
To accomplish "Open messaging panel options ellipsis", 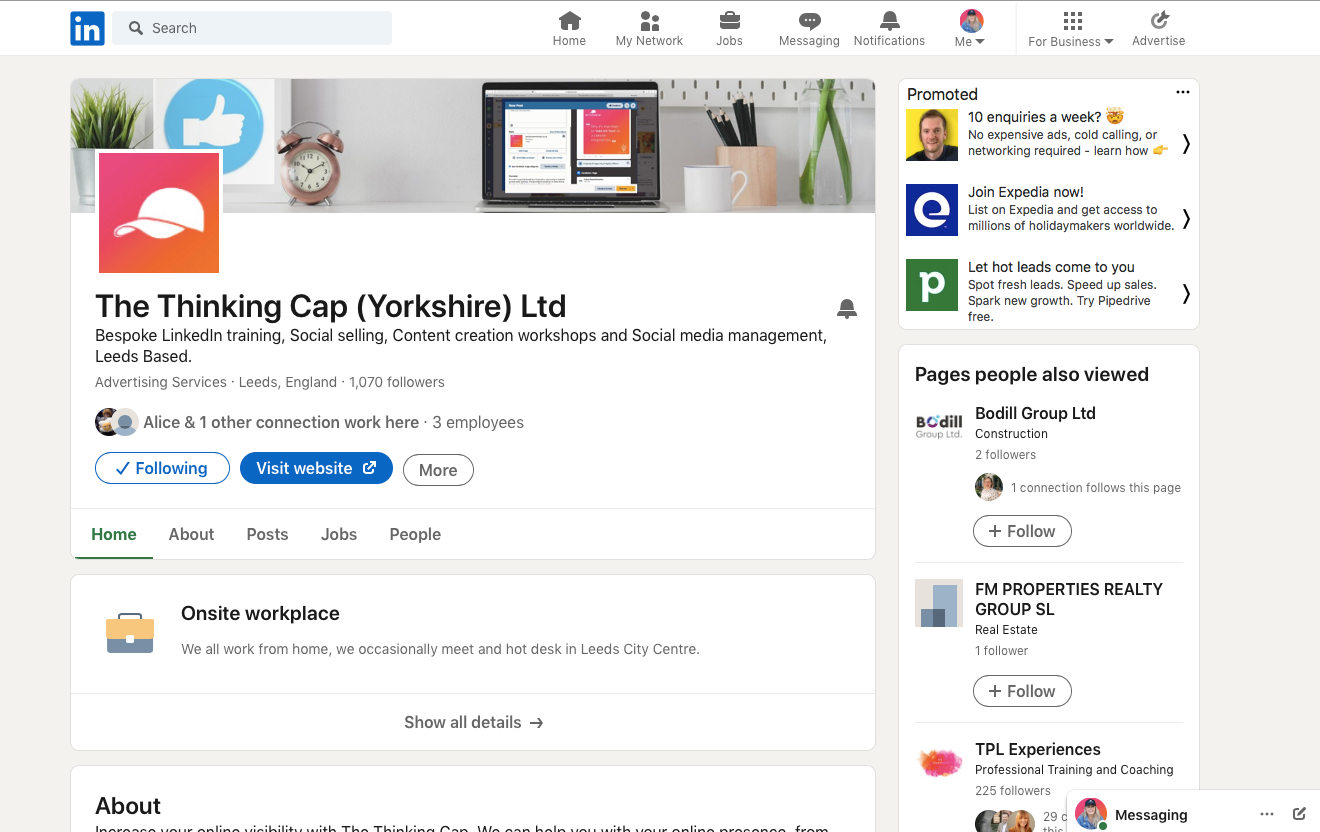I will (x=1267, y=814).
